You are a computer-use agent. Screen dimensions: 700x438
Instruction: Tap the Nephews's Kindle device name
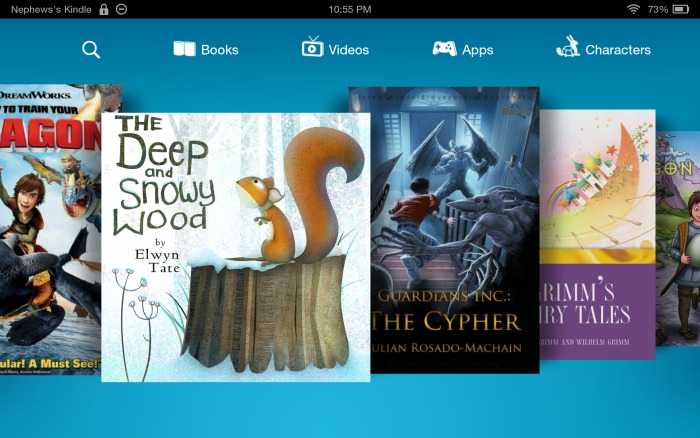point(51,9)
